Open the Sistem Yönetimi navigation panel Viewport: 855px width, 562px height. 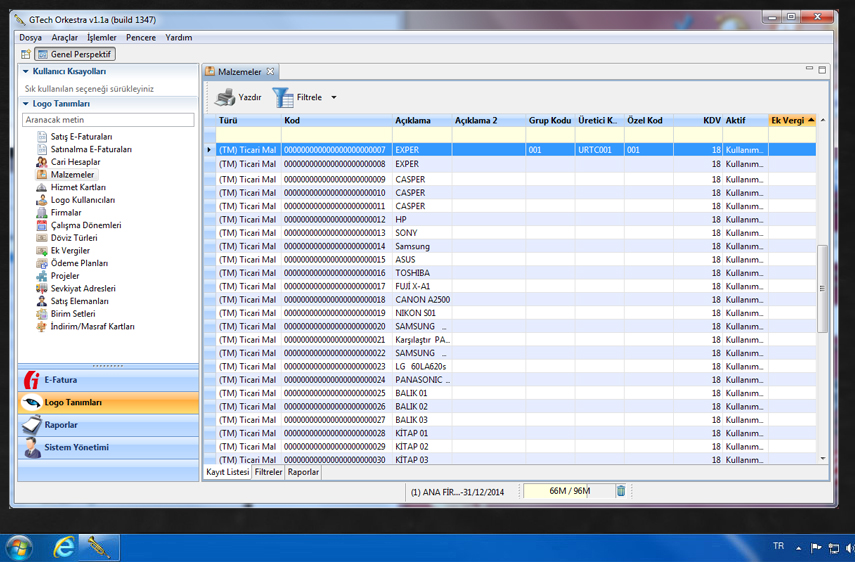108,447
